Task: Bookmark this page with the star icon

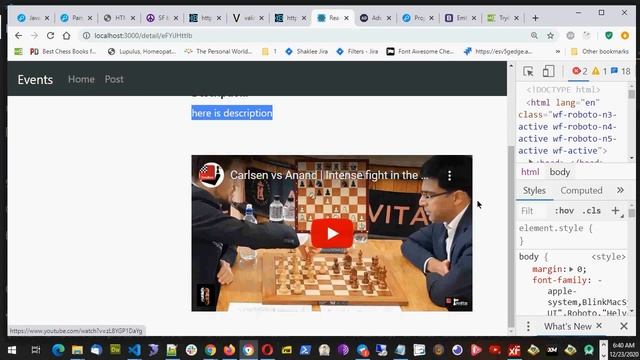Action: pyautogui.click(x=551, y=36)
